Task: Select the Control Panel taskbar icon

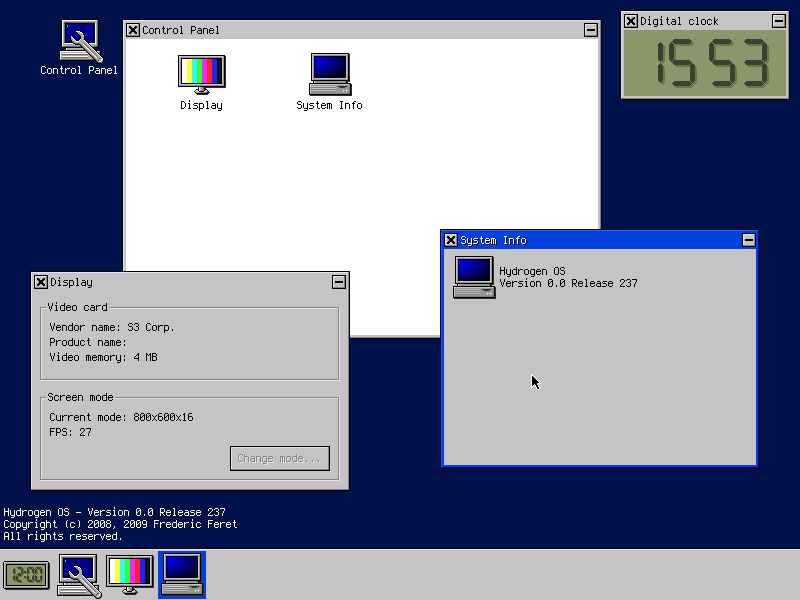Action: tap(79, 576)
